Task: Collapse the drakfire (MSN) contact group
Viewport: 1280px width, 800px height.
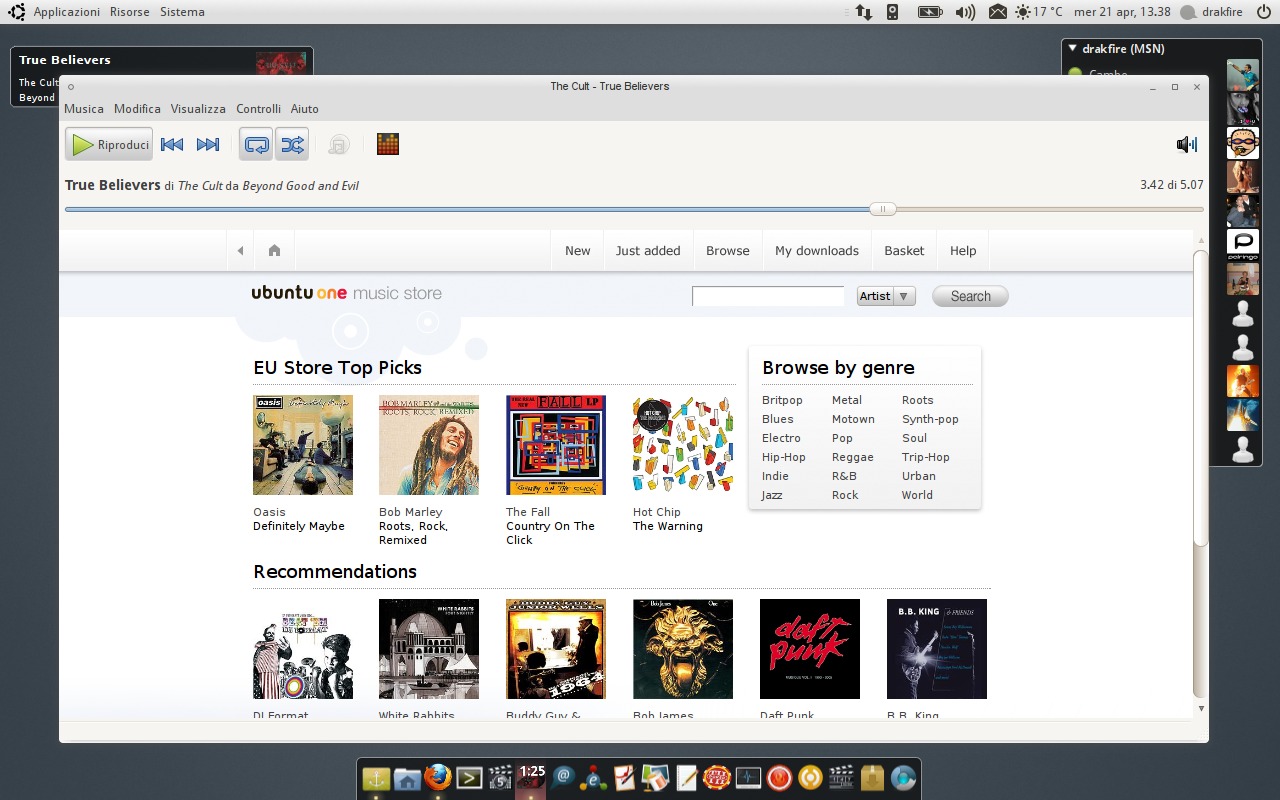Action: coord(1073,48)
